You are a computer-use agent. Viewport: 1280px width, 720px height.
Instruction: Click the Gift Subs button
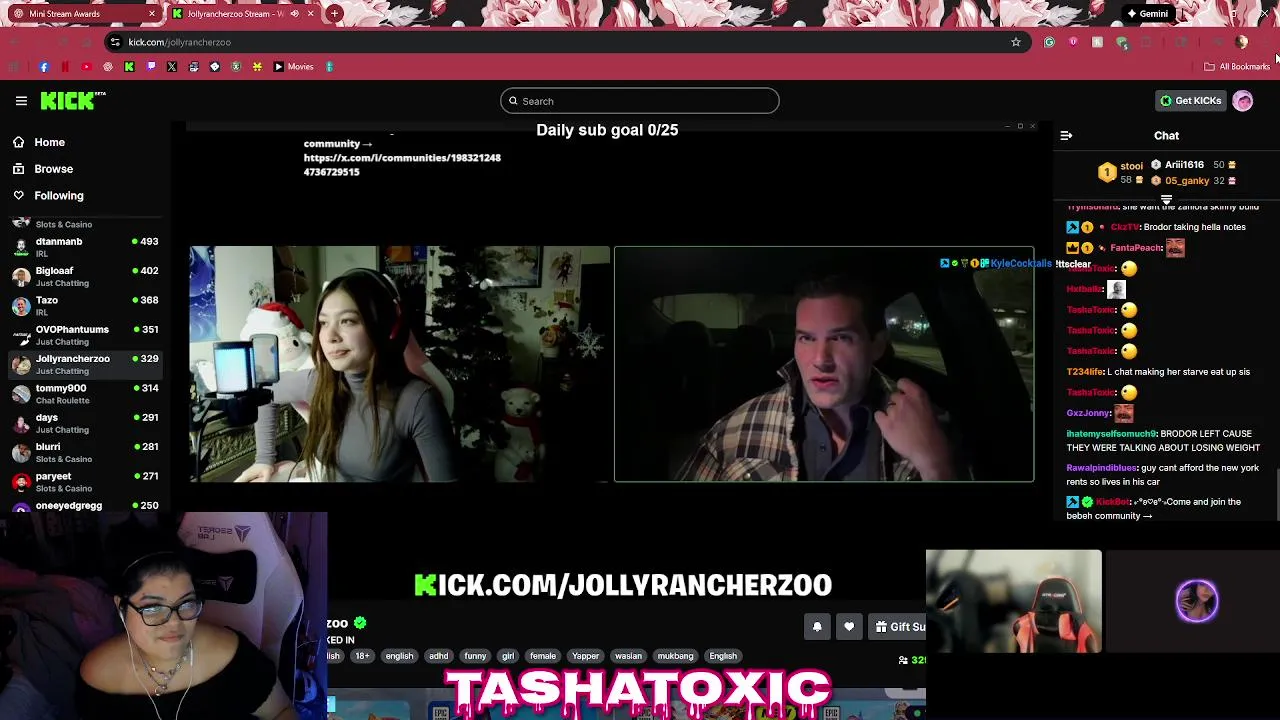tap(898, 627)
